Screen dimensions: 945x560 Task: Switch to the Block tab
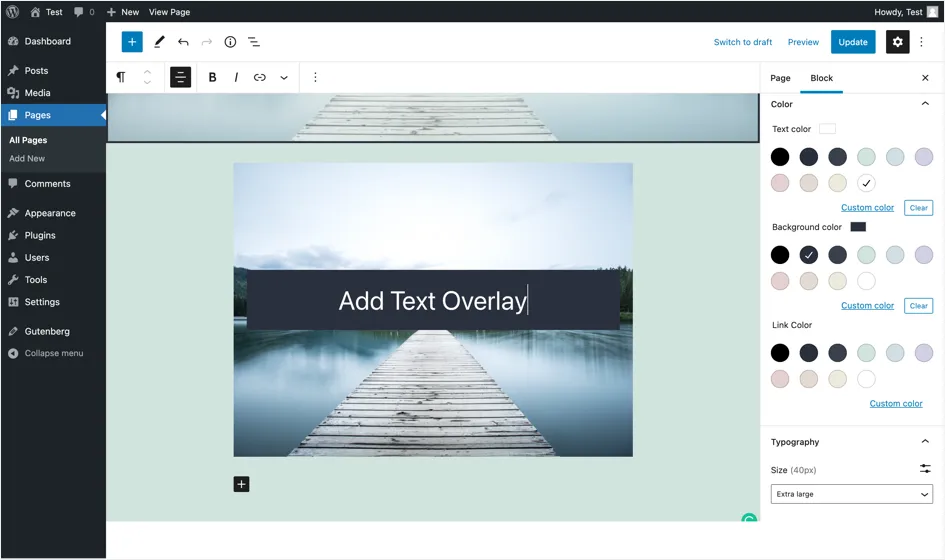point(821,78)
